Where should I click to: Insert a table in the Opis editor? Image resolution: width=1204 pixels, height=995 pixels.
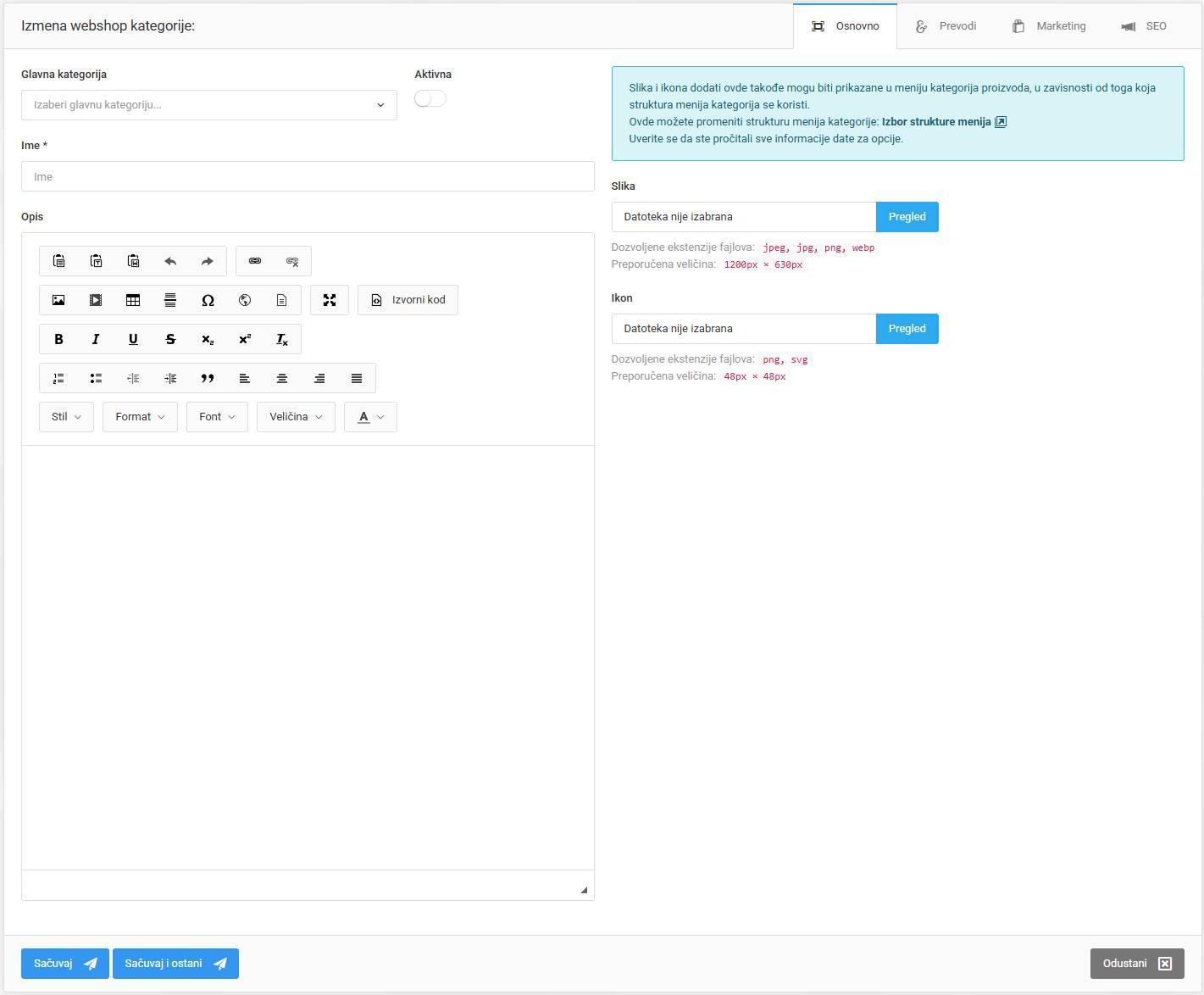coord(133,300)
